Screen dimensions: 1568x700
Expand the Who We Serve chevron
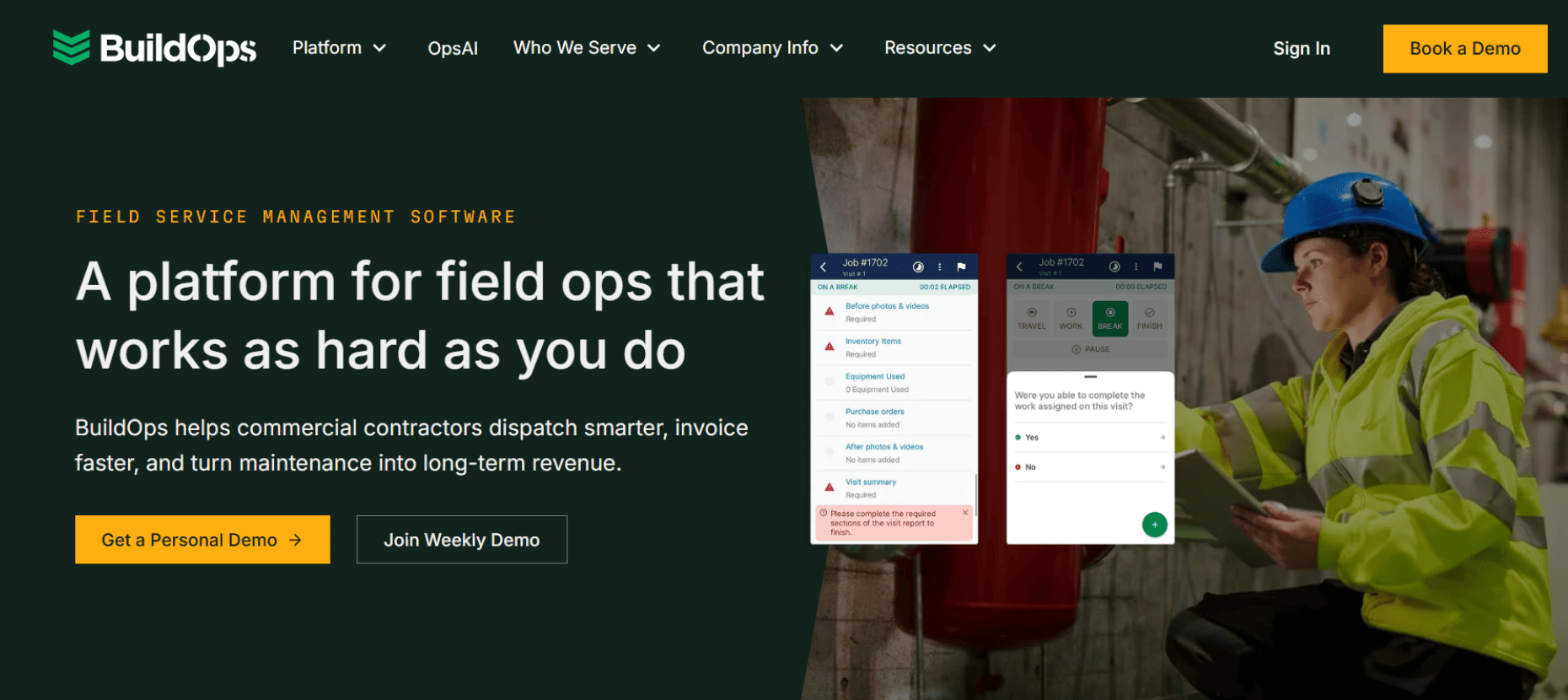click(654, 48)
